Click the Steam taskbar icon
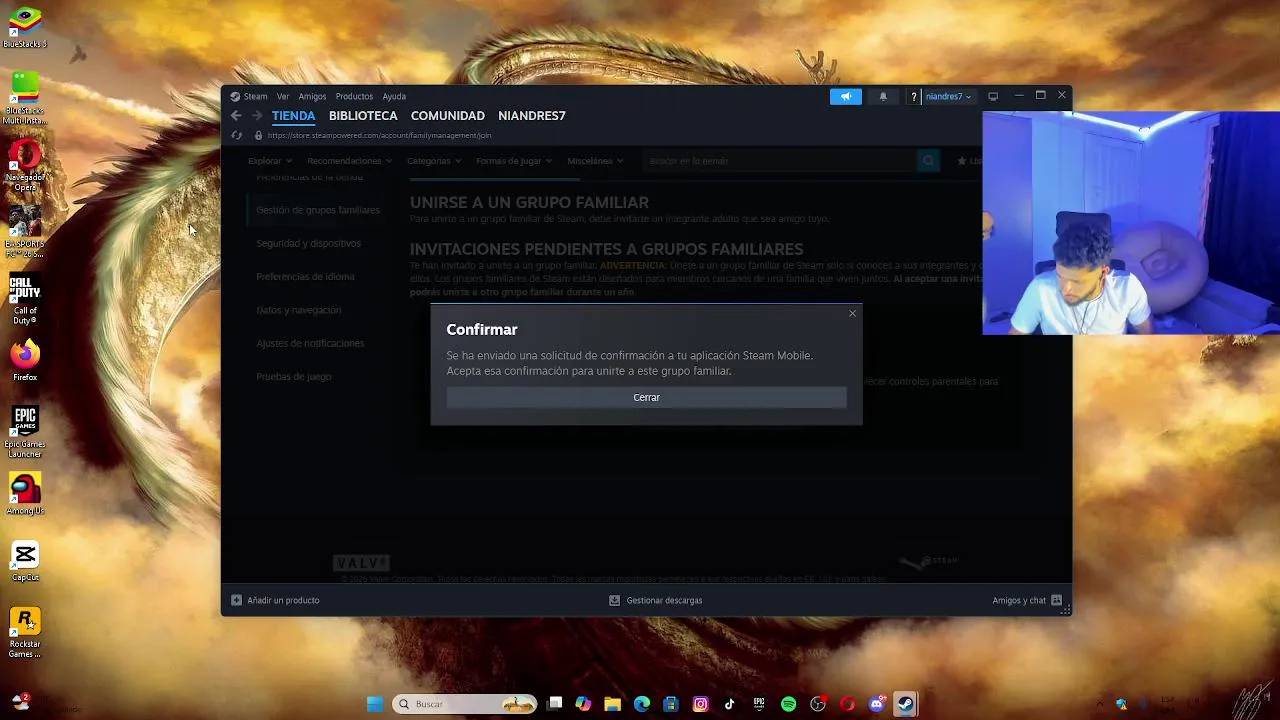Screen dimensions: 1280x720 (x=906, y=704)
